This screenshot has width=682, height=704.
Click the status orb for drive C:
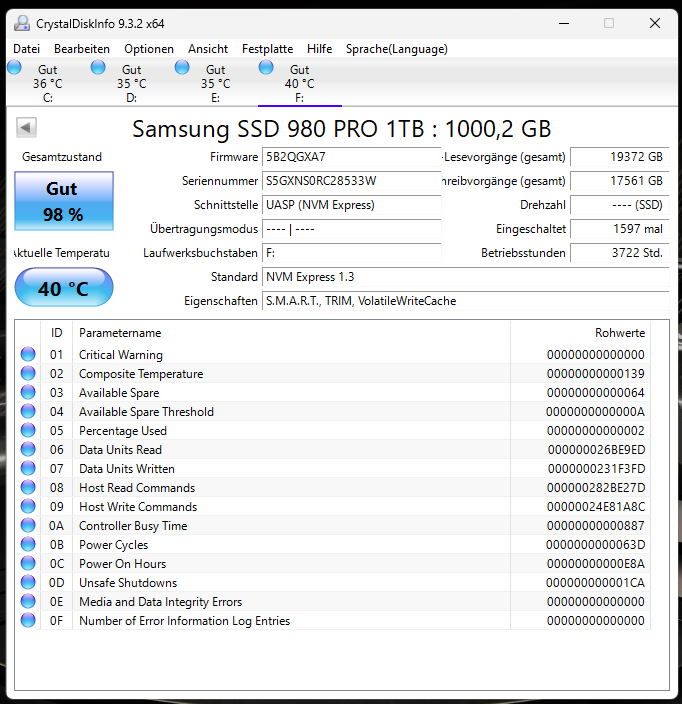[x=14, y=67]
